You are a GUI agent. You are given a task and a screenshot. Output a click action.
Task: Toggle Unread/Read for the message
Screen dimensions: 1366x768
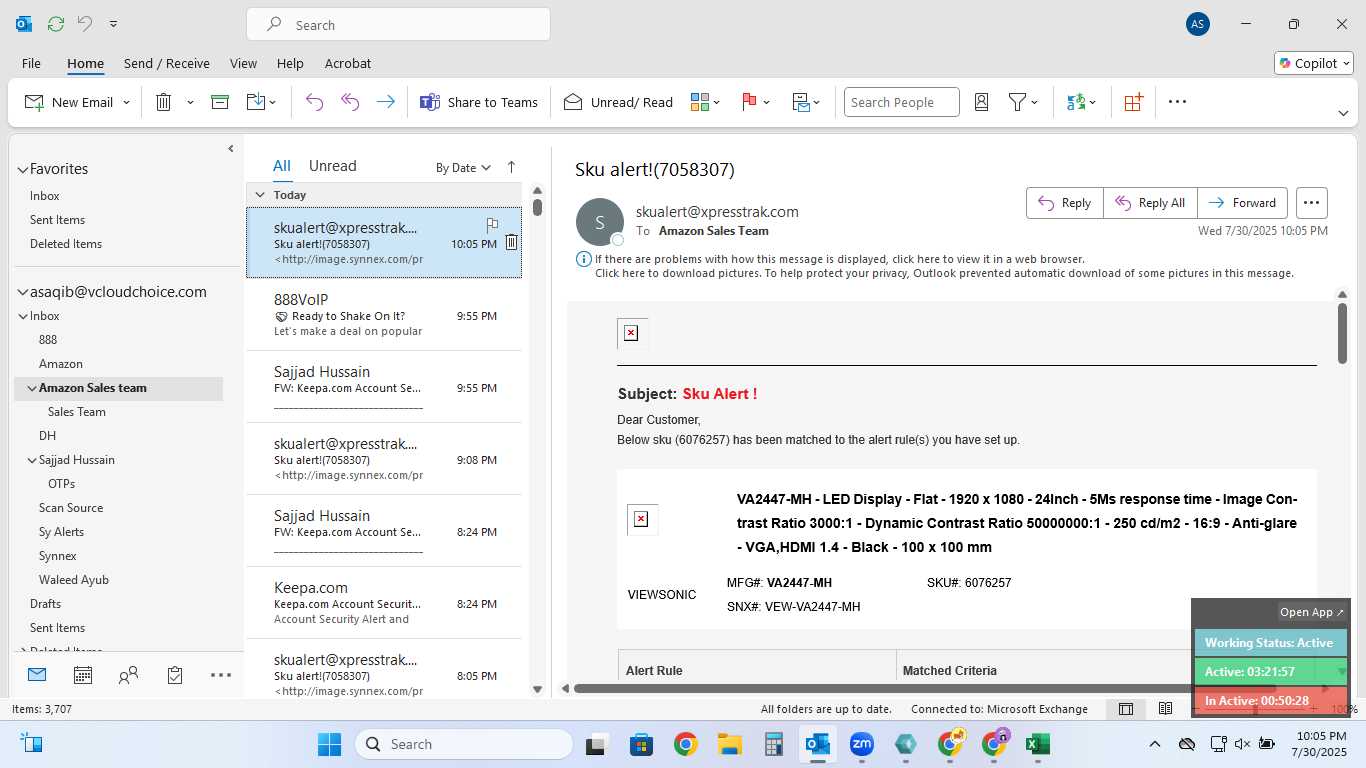[618, 102]
